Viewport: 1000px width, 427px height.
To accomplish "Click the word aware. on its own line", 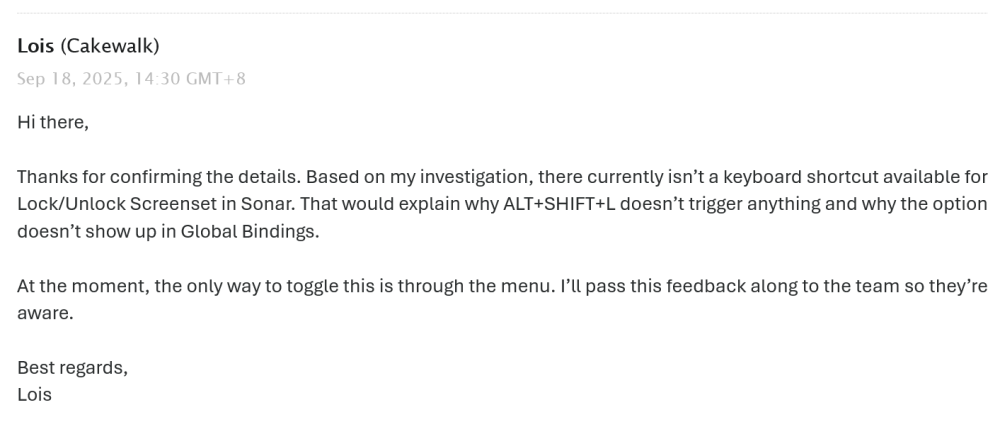I will click(x=45, y=314).
